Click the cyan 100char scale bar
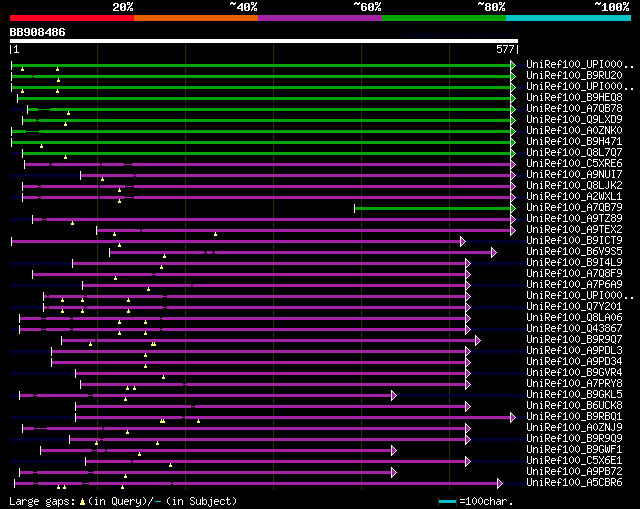 (447, 501)
